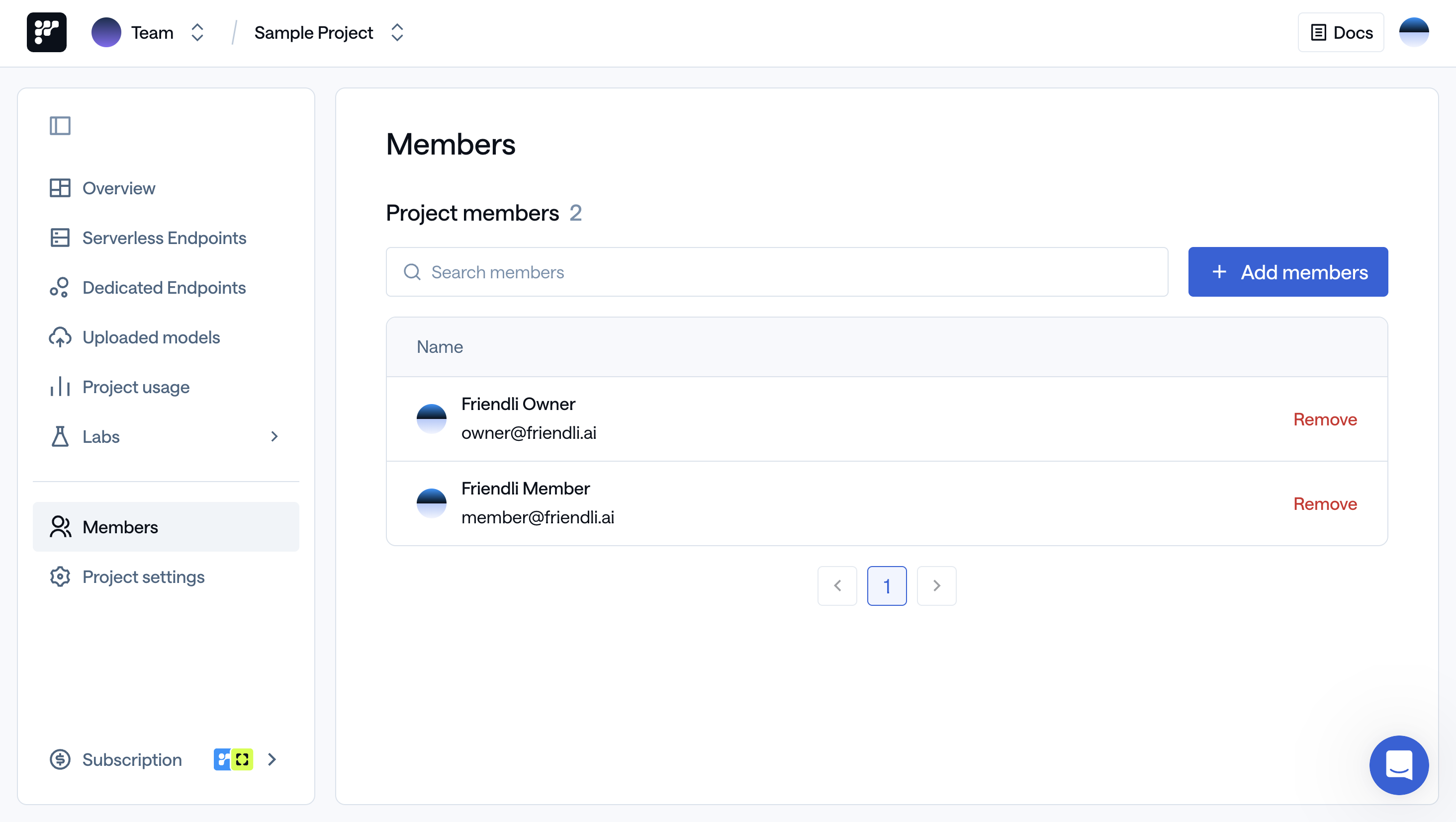Select Serverless Endpoints in the sidebar
This screenshot has height=822, width=1456.
[164, 238]
